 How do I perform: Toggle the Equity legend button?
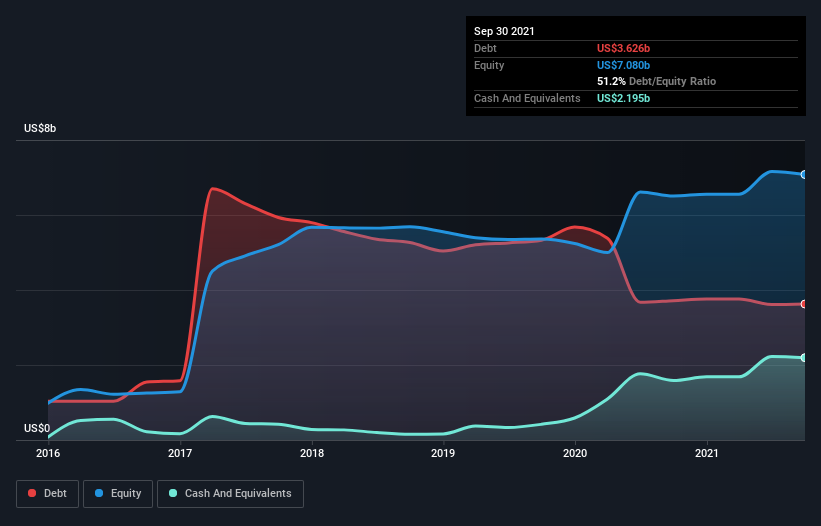[x=118, y=494]
